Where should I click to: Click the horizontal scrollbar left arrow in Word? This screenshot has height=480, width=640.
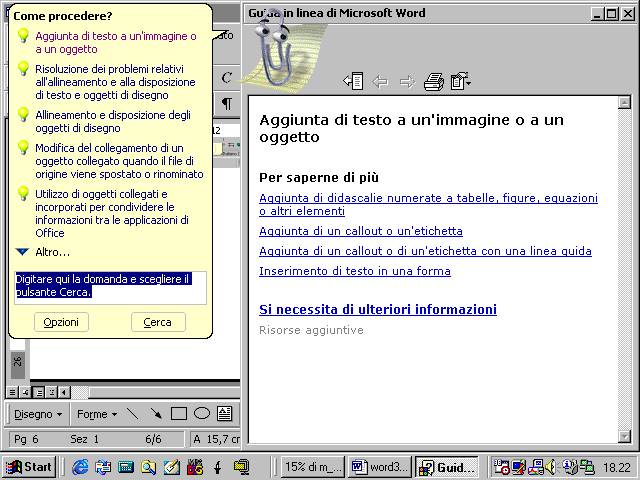(x=64, y=393)
